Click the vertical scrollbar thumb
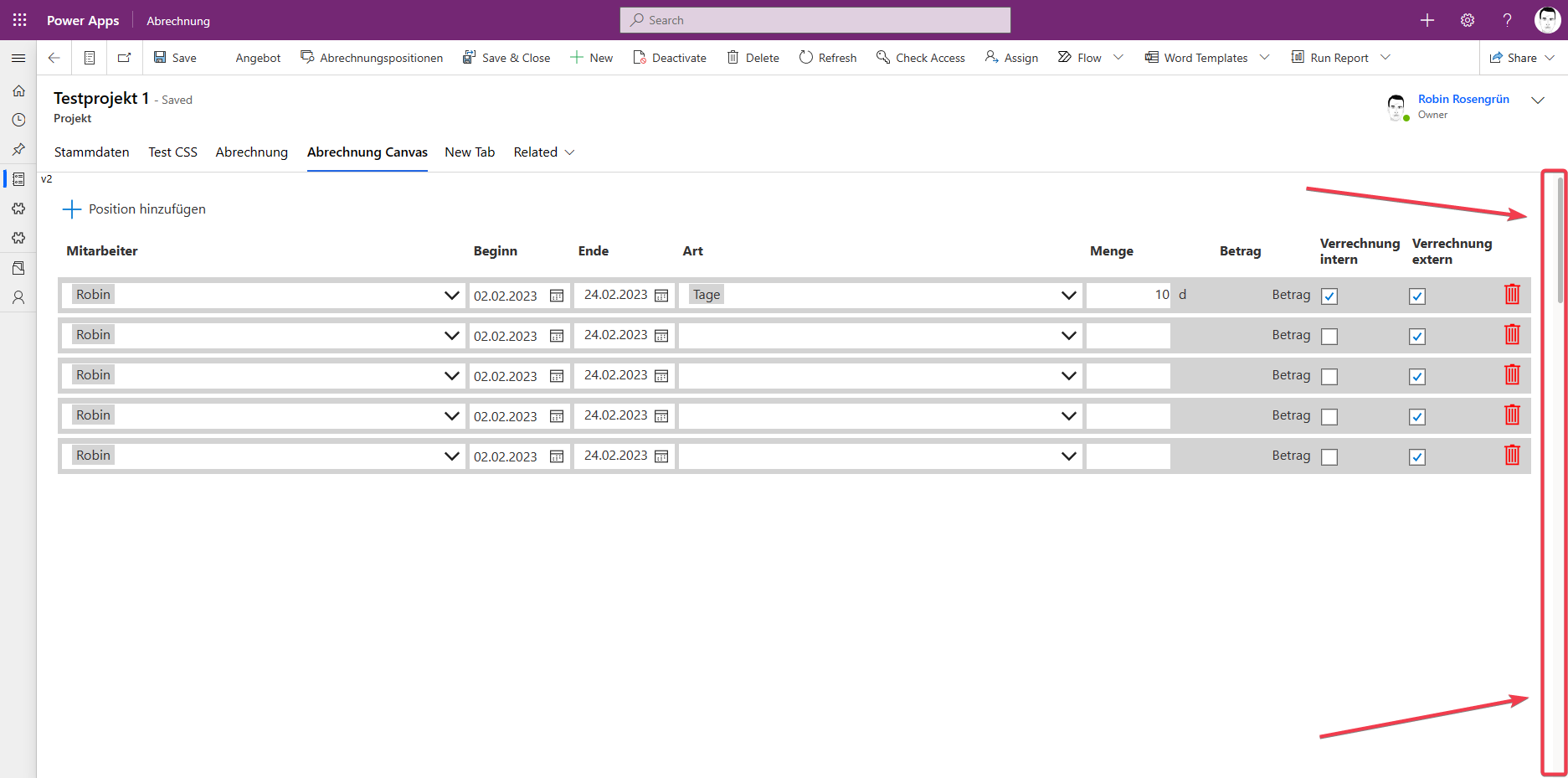1568x778 pixels. pos(1560,240)
